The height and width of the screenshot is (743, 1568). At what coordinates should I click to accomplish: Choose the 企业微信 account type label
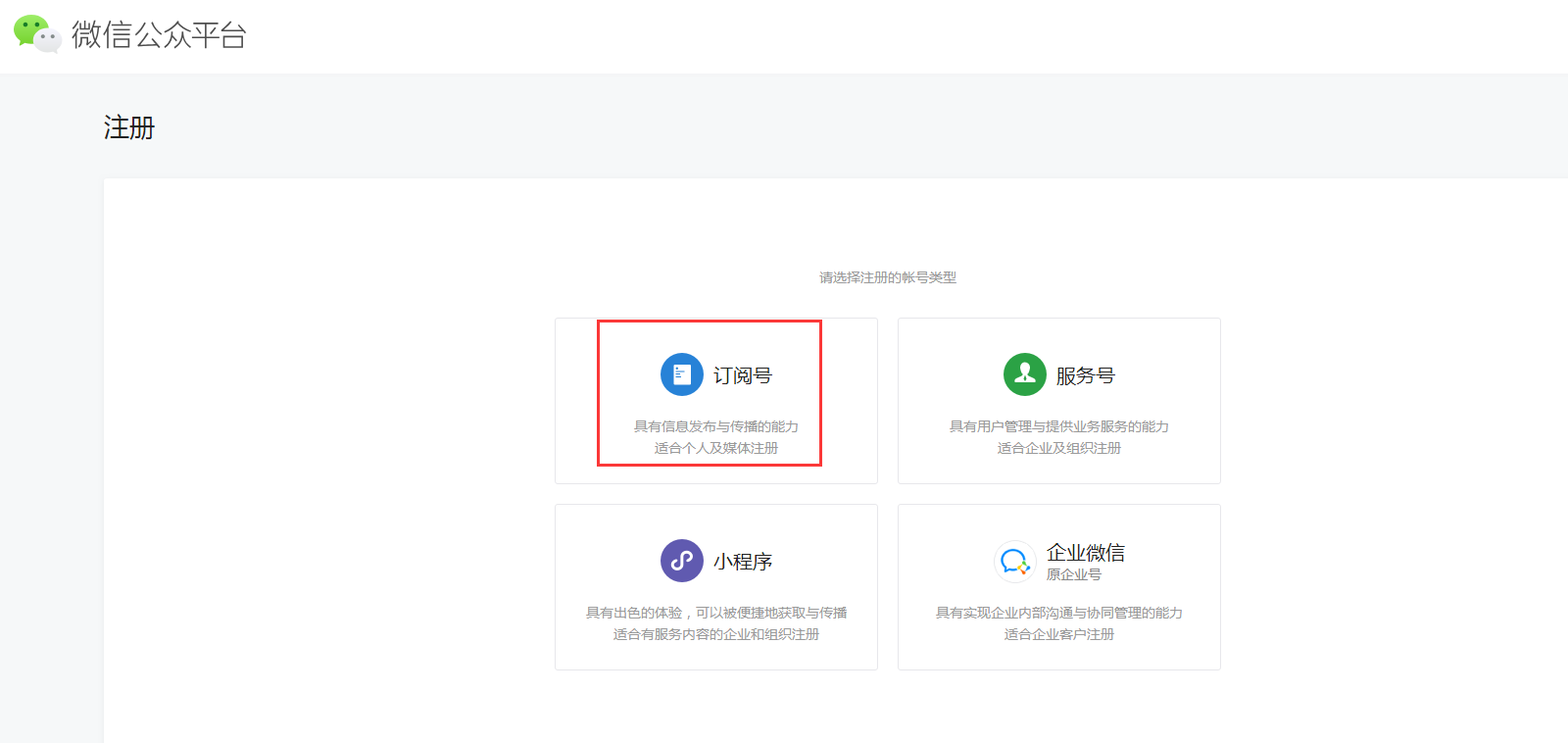[1086, 553]
